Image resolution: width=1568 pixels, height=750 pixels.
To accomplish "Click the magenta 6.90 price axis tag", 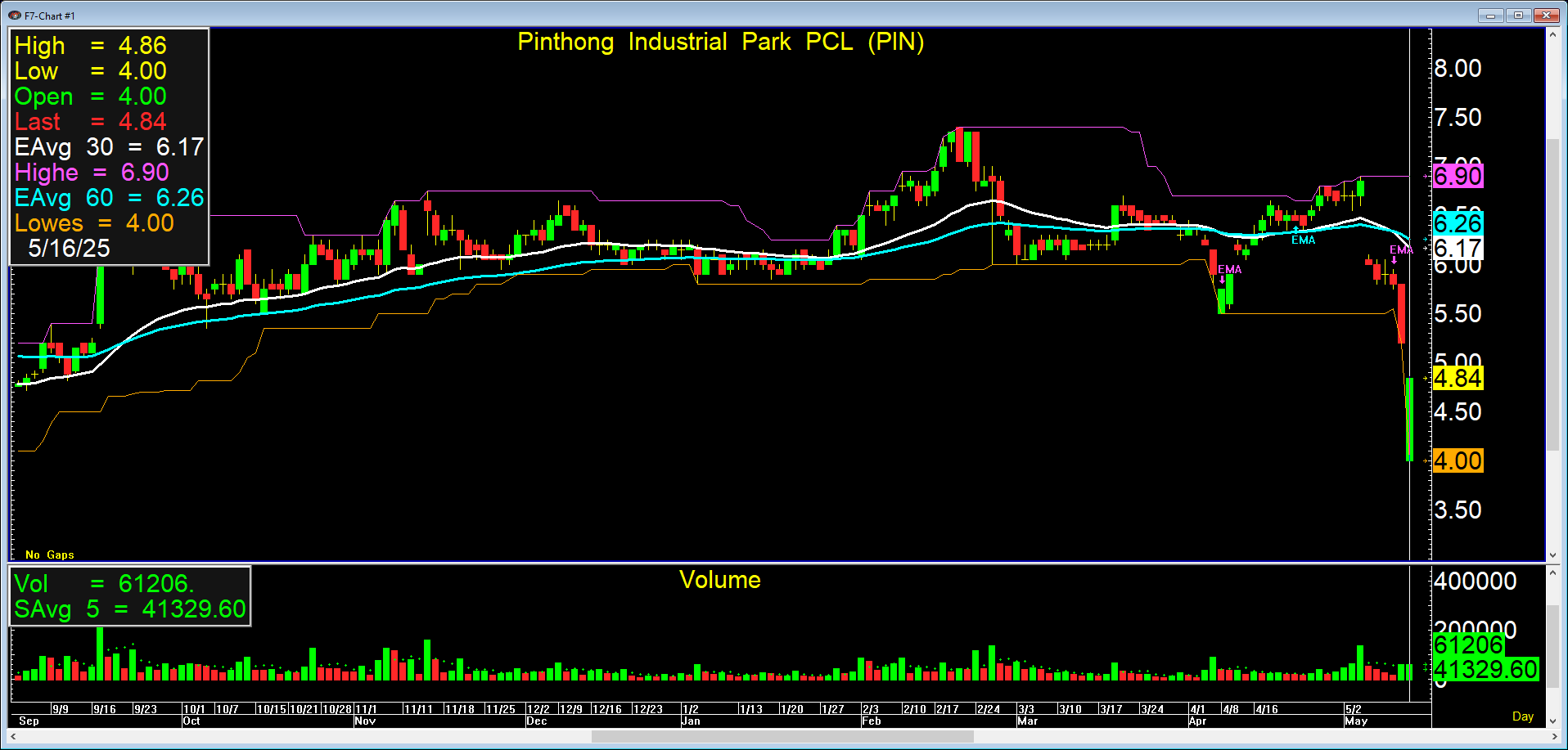I will pyautogui.click(x=1458, y=176).
